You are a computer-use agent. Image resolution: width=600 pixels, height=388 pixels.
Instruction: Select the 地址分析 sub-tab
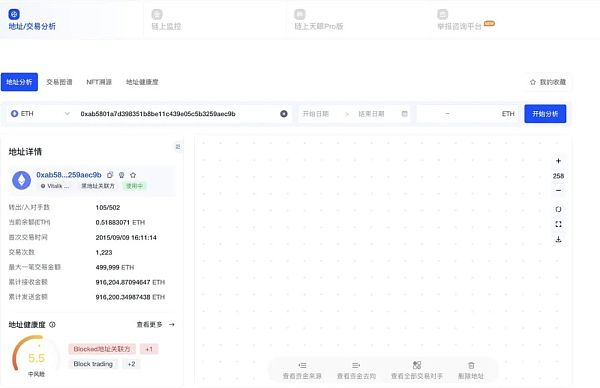[x=19, y=82]
